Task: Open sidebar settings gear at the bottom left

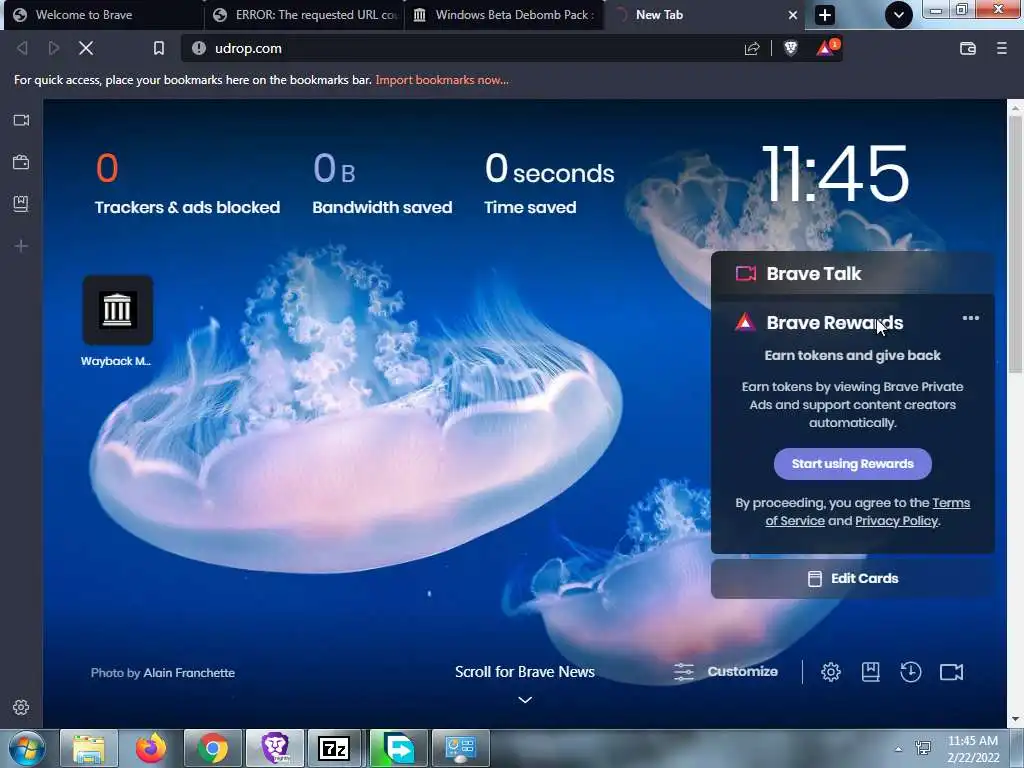Action: (x=21, y=707)
